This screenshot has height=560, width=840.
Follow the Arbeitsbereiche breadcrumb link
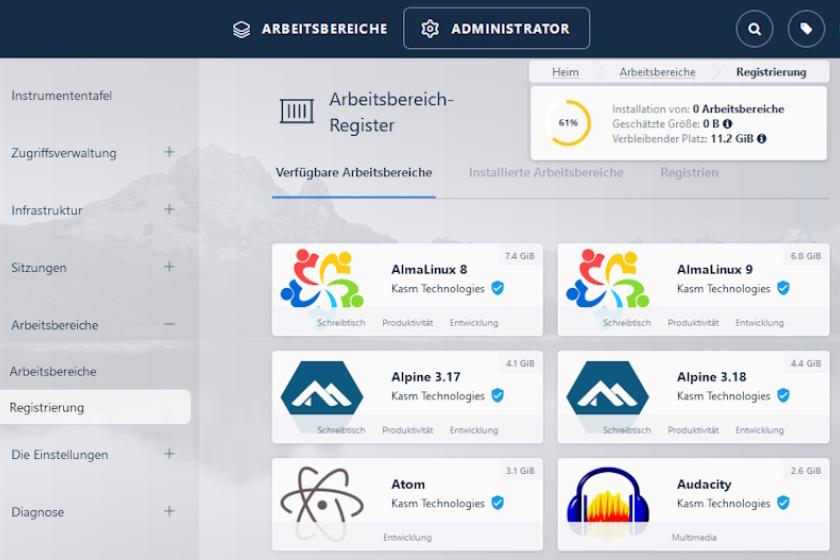click(657, 72)
